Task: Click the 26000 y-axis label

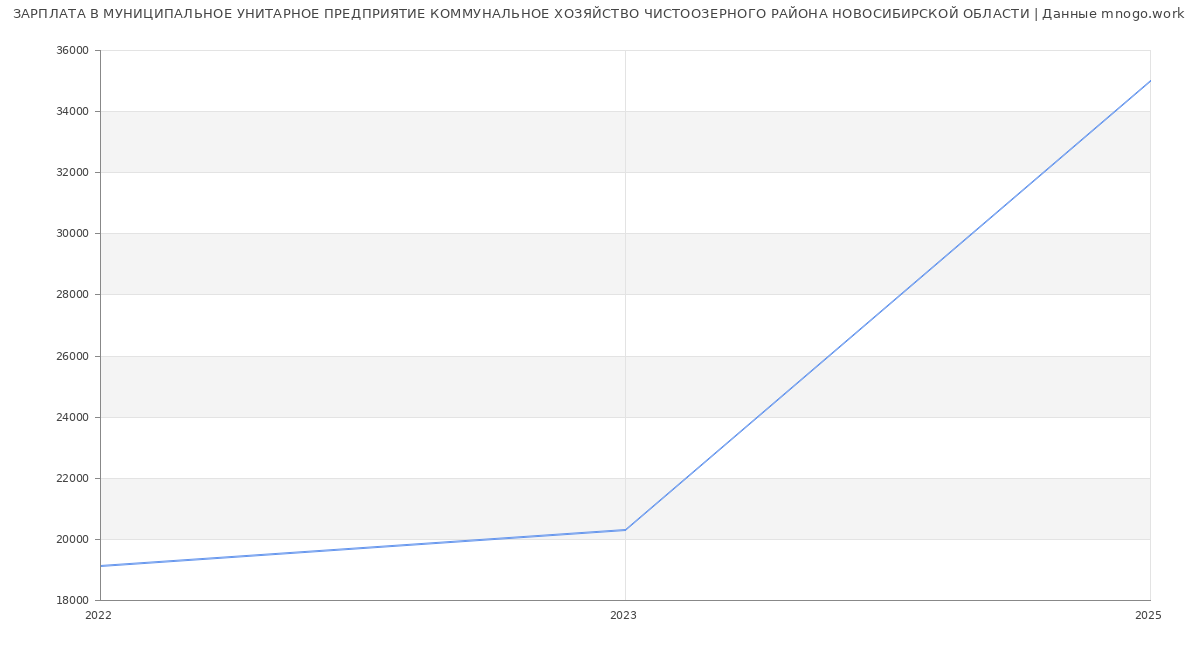Action: (72, 357)
